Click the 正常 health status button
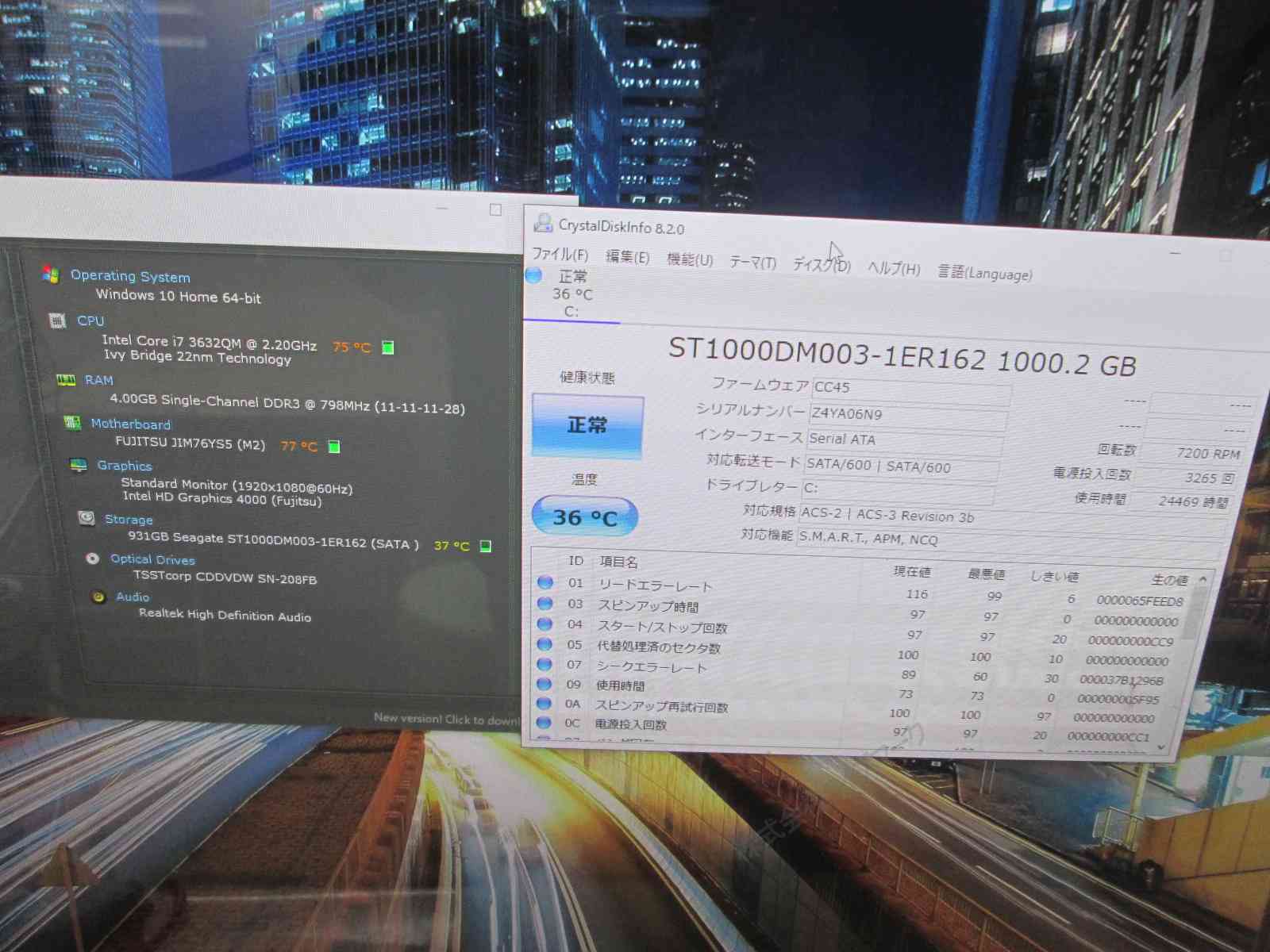The image size is (1270, 952). pyautogui.click(x=587, y=425)
